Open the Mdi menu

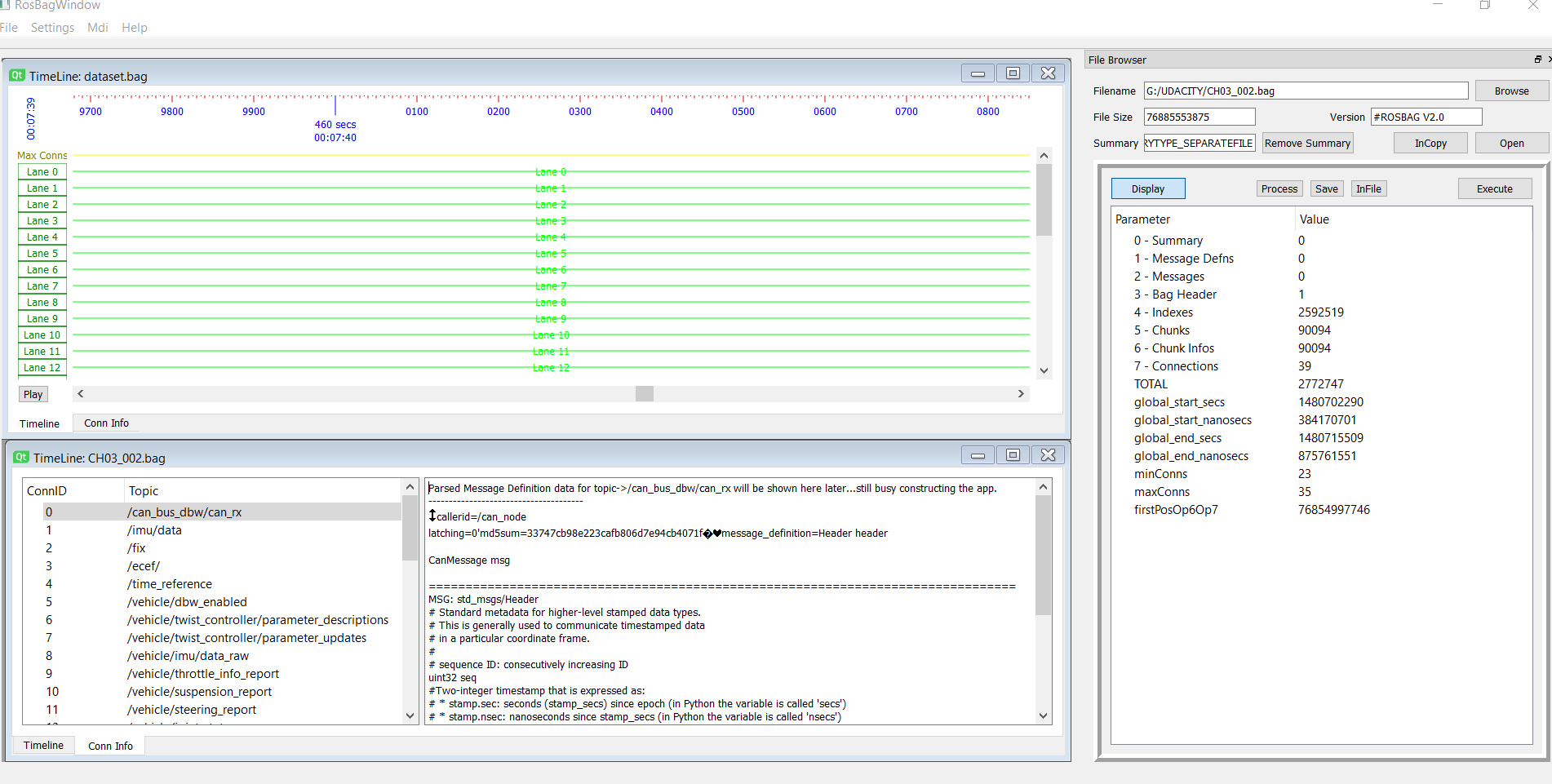tap(98, 28)
